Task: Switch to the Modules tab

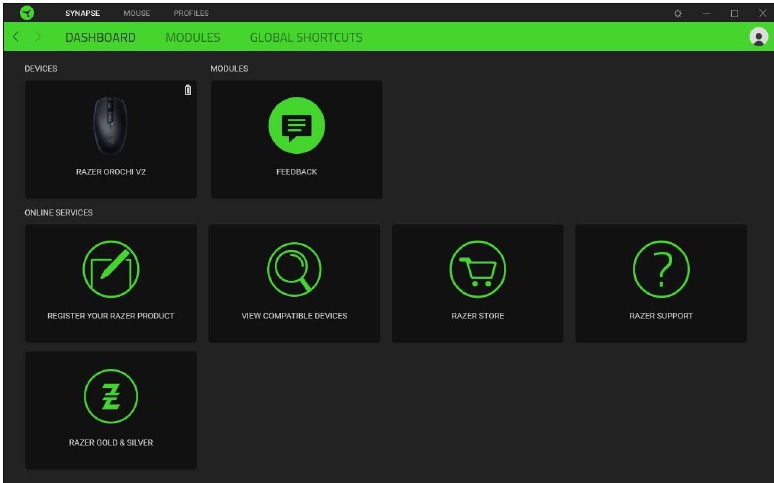Action: pyautogui.click(x=192, y=37)
